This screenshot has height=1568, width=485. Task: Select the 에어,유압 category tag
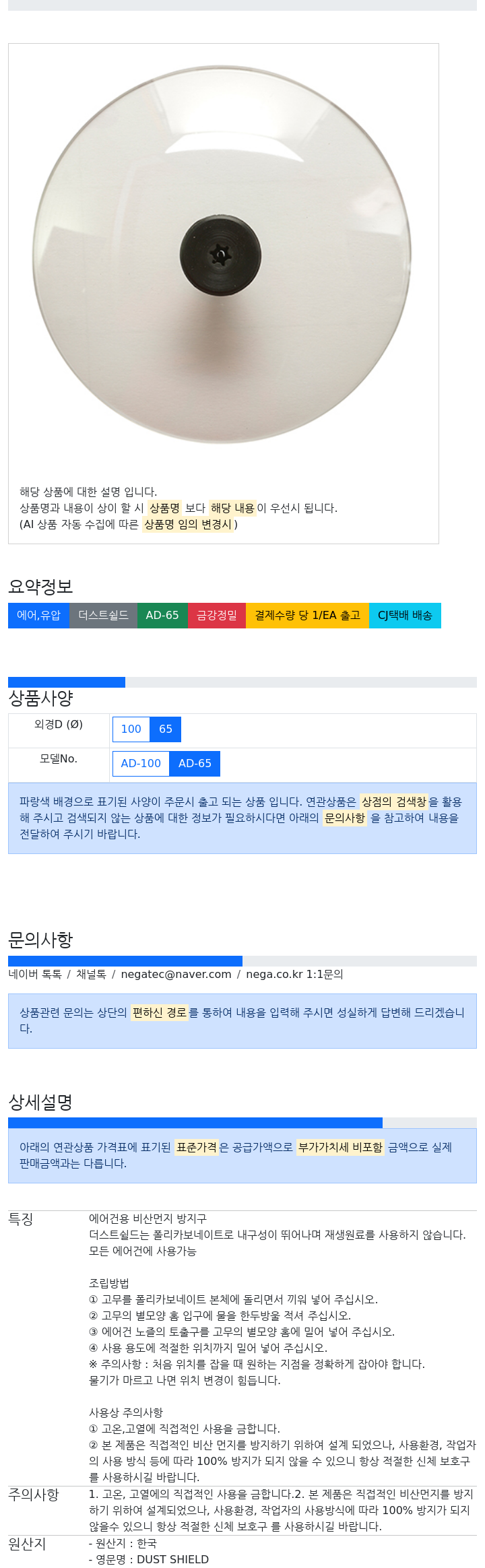click(x=38, y=616)
